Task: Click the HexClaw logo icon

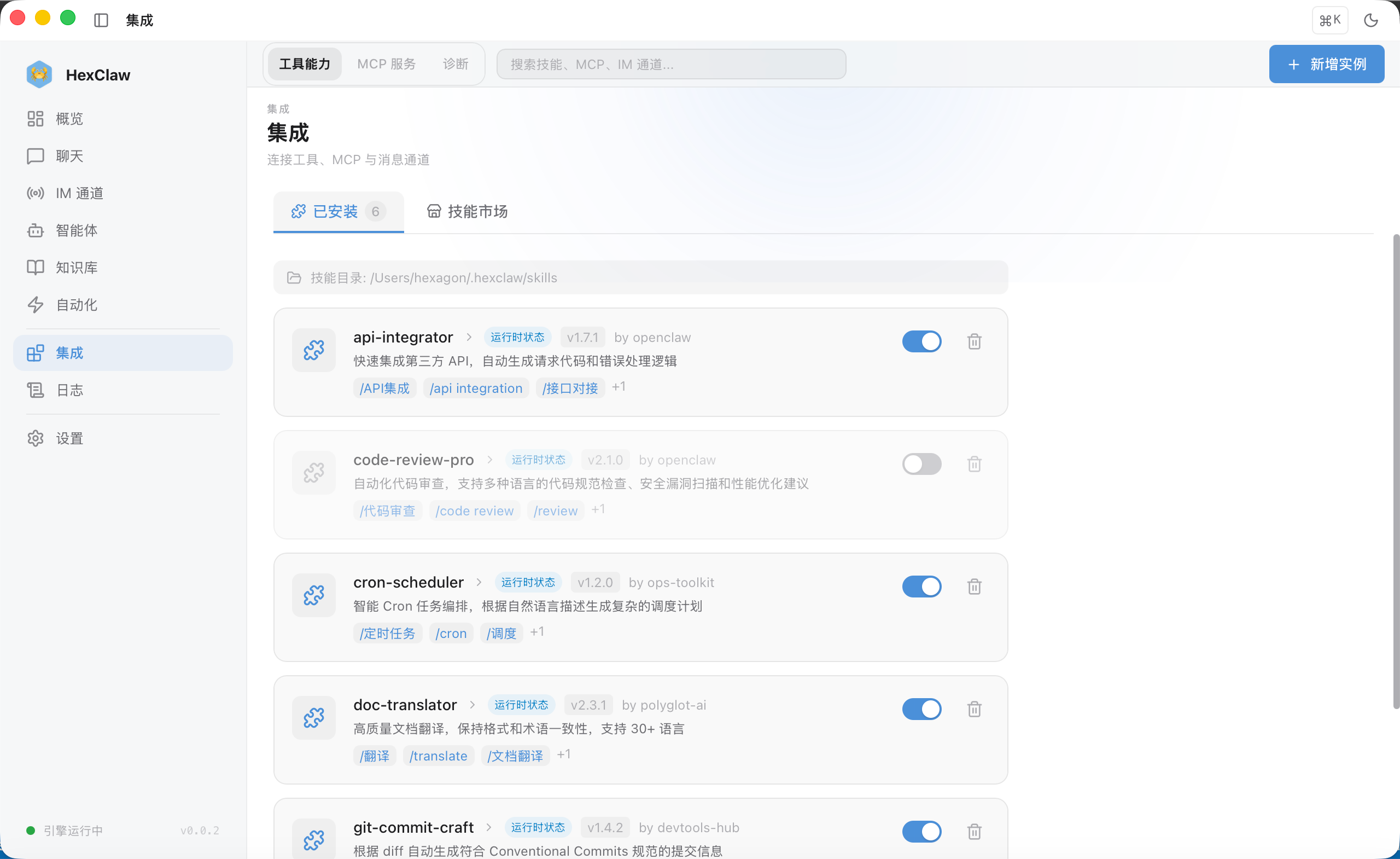Action: pyautogui.click(x=39, y=74)
